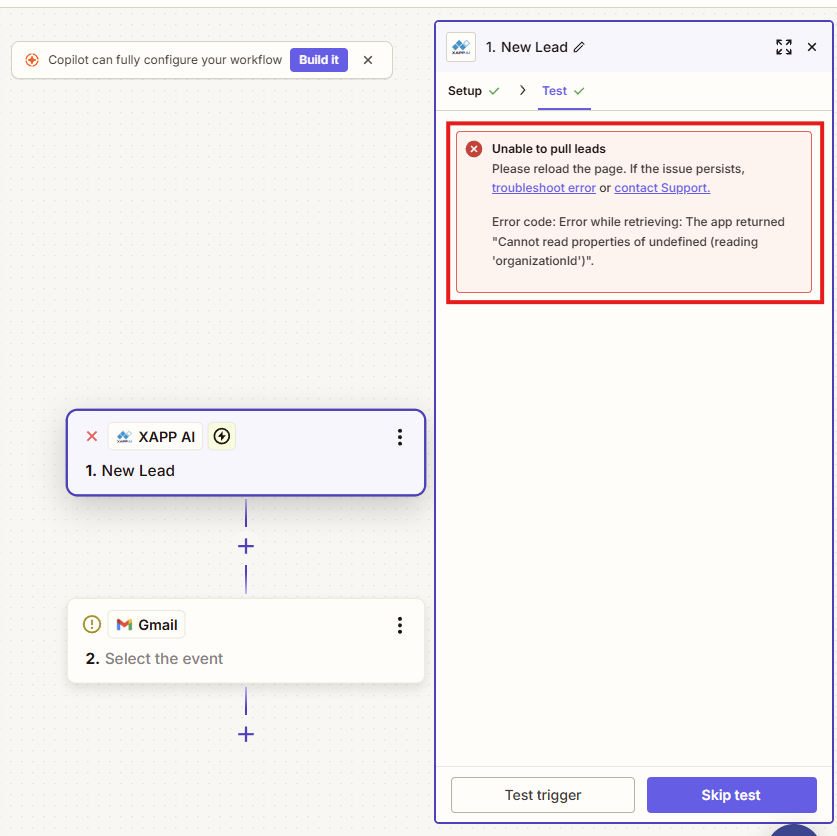The image size is (837, 836).
Task: Click the red X error icon on step 1
Action: [x=92, y=436]
